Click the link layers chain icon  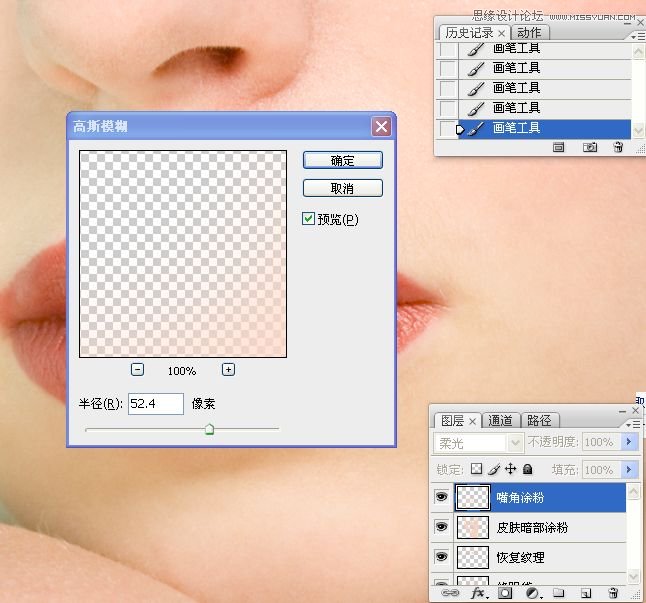click(449, 593)
